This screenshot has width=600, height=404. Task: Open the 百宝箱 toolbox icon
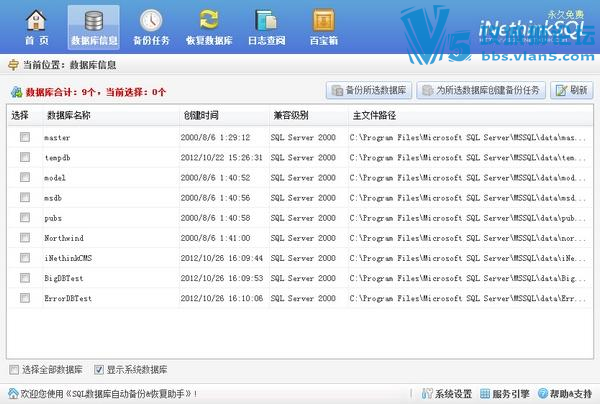[324, 20]
